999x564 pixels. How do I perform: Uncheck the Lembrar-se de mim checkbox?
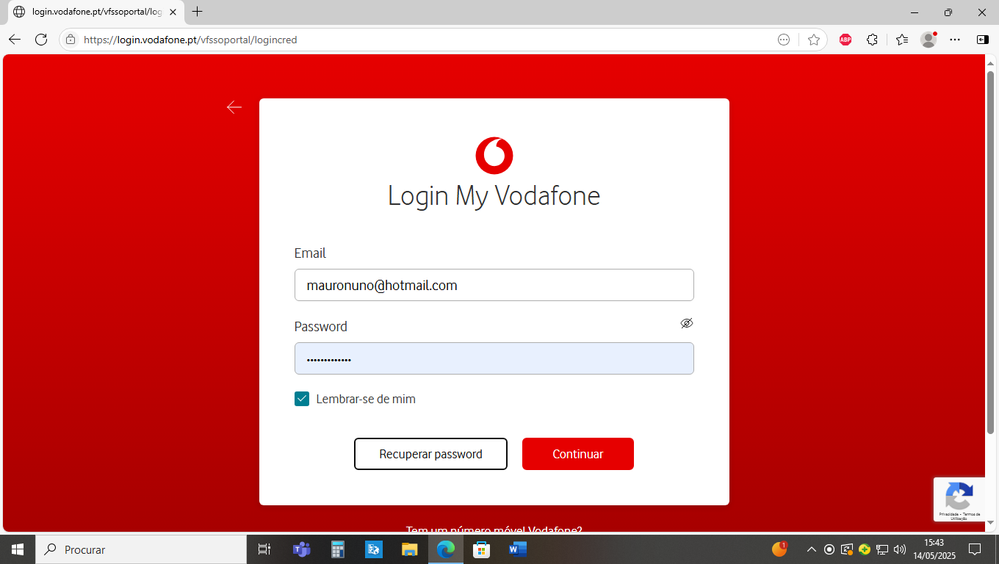301,399
